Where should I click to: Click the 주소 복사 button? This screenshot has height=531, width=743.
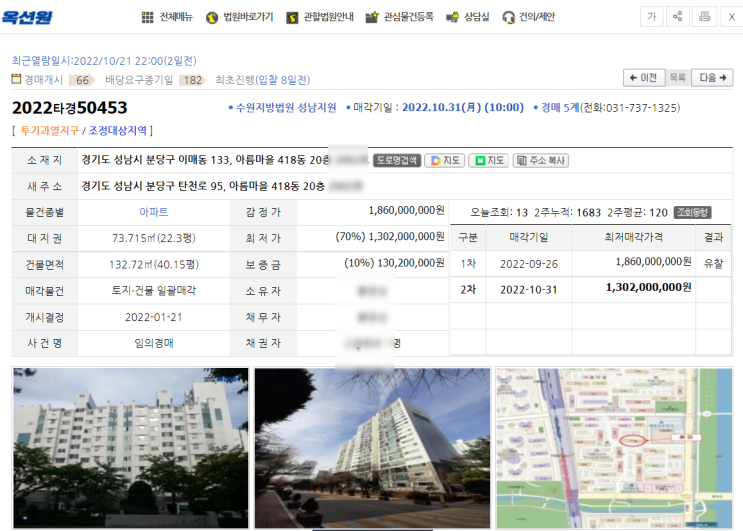click(x=541, y=161)
